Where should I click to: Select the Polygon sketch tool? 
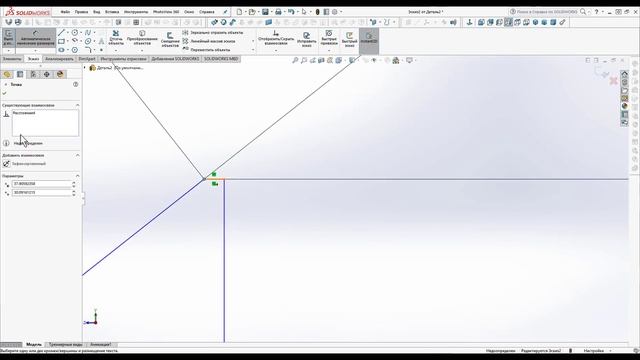click(75, 50)
